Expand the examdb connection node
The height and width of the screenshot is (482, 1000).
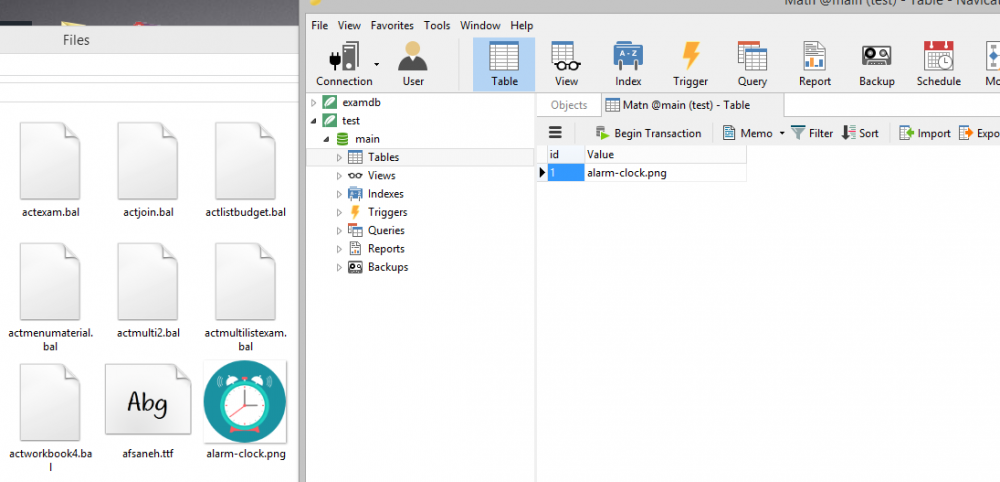coord(314,103)
